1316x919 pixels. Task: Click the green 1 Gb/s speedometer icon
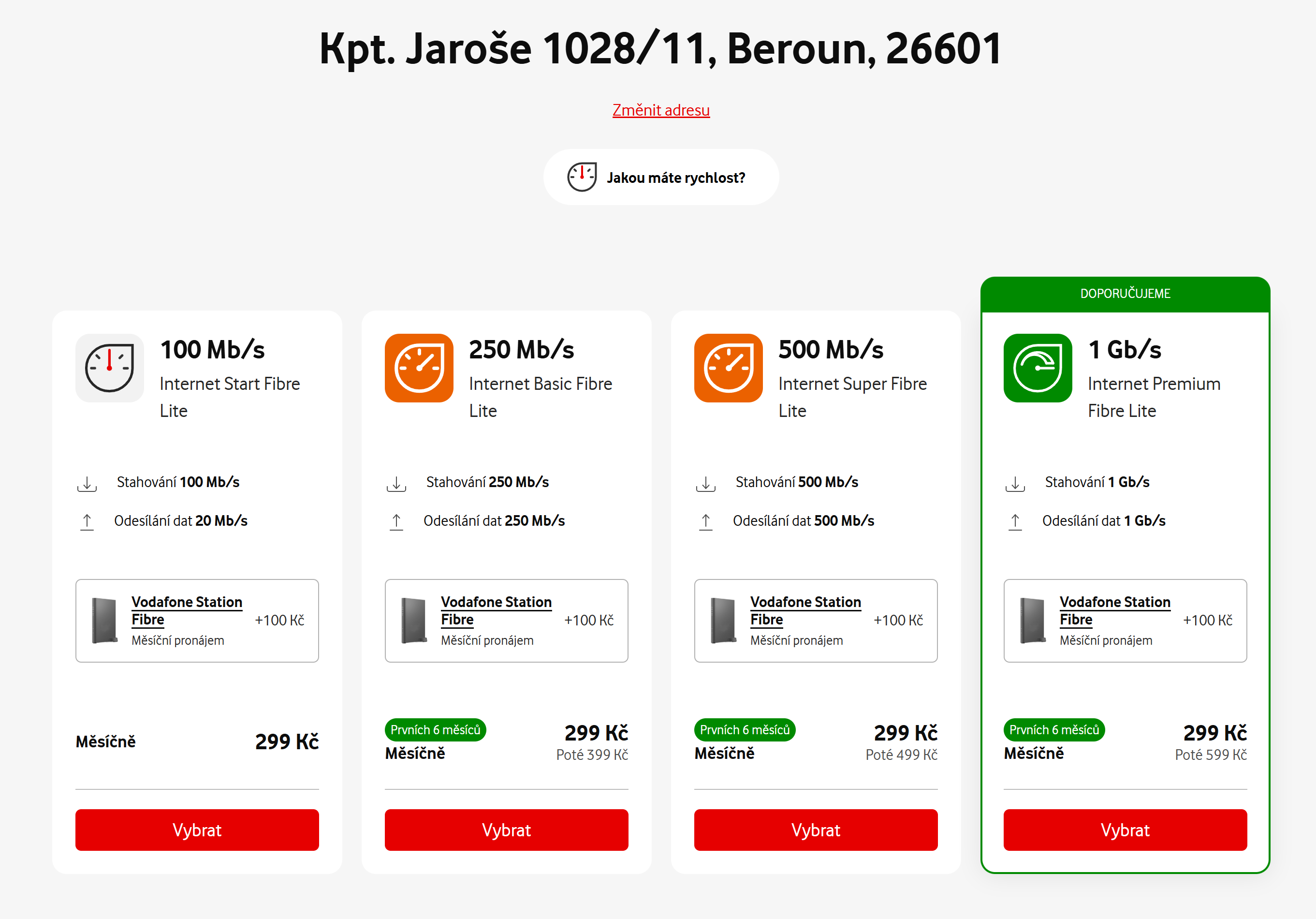click(x=1038, y=368)
